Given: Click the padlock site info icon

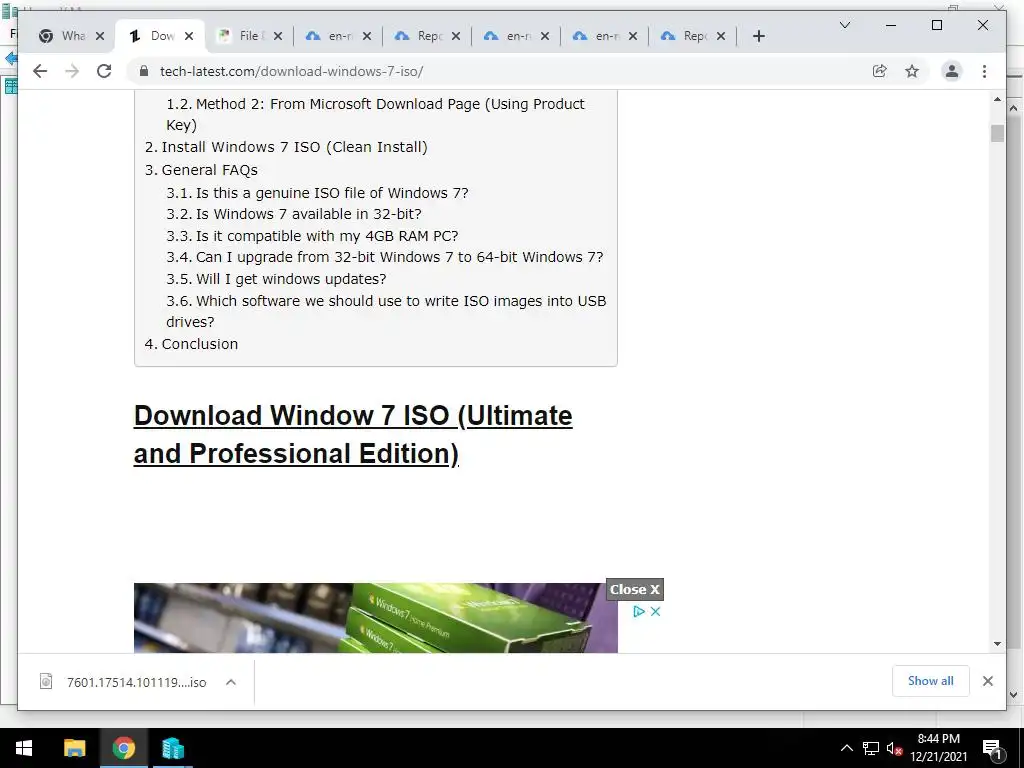Looking at the screenshot, I should 144,71.
